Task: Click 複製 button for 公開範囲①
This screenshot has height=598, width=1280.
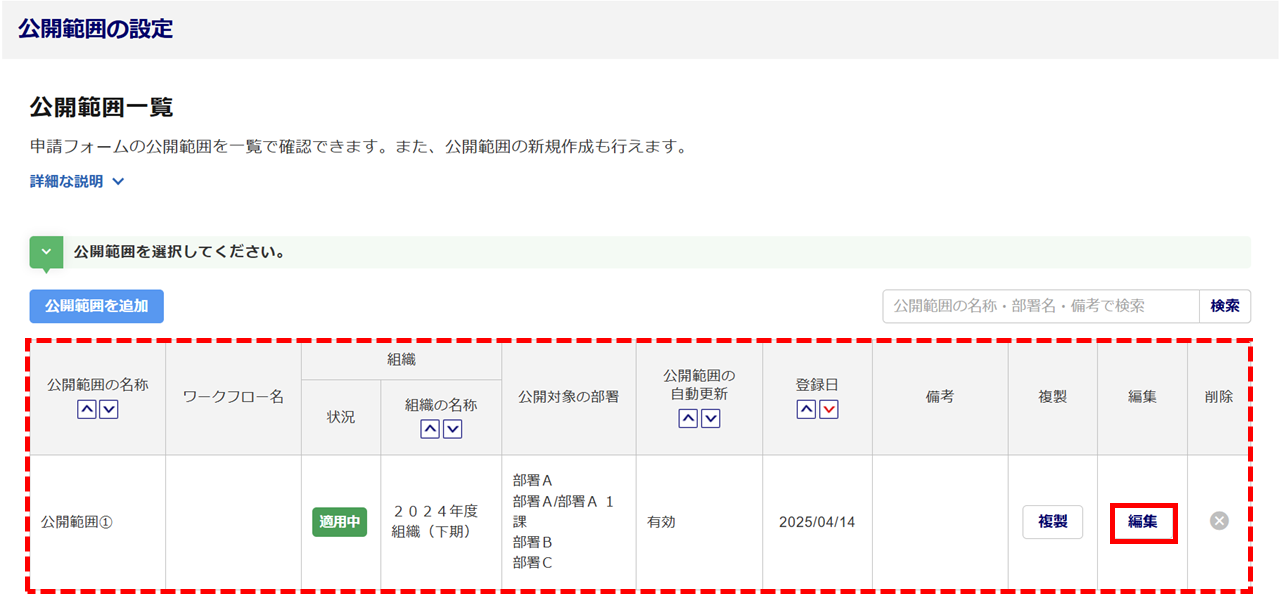Action: [x=1052, y=522]
